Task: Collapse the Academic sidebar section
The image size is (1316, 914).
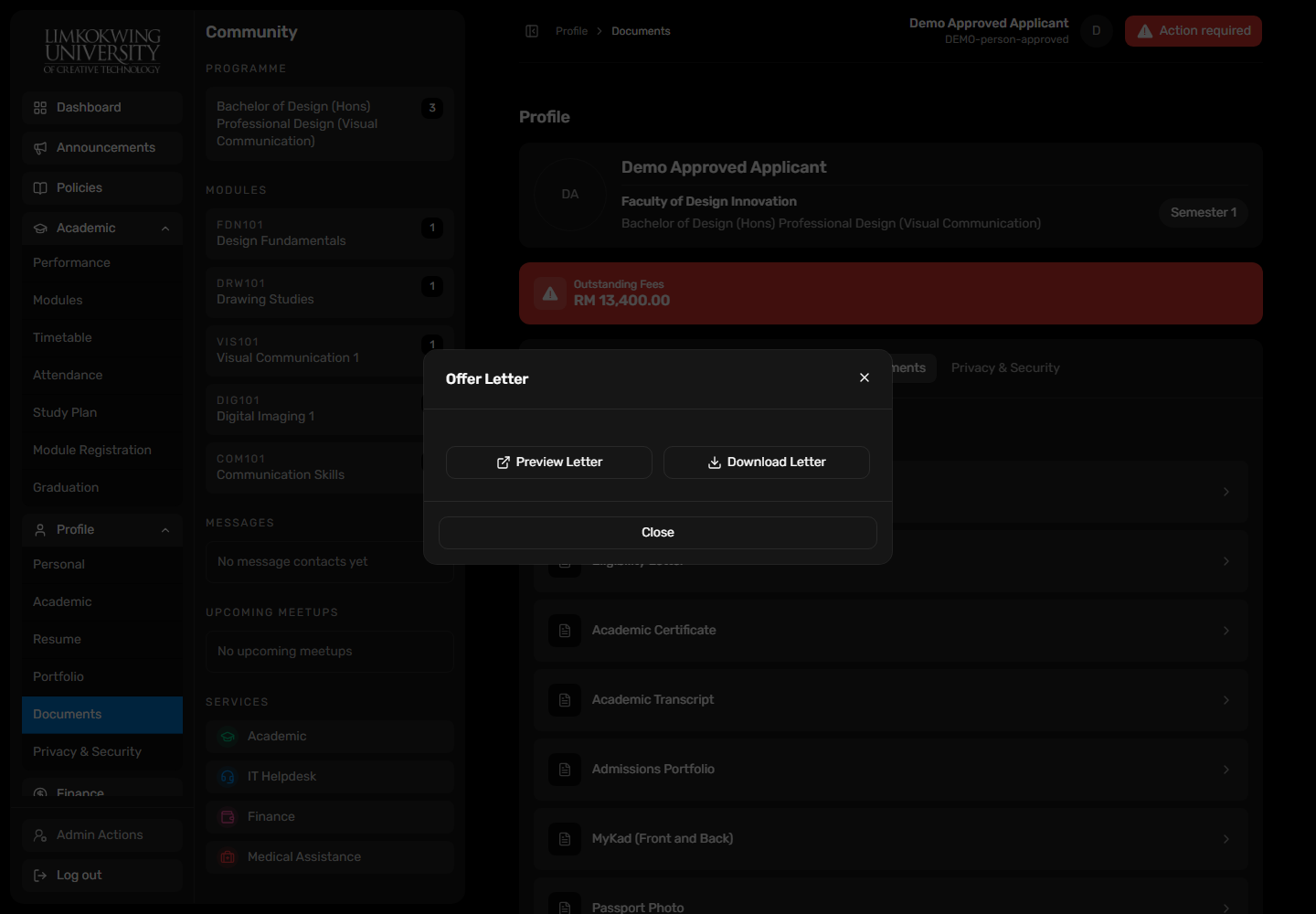Action: [165, 228]
